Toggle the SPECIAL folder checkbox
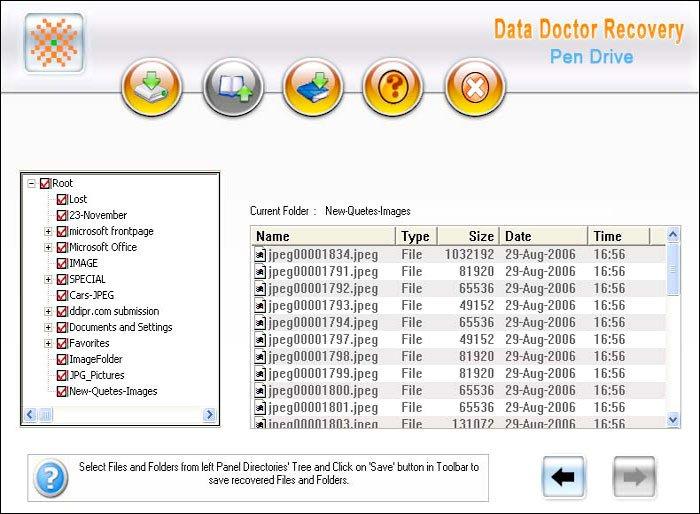 pos(62,280)
